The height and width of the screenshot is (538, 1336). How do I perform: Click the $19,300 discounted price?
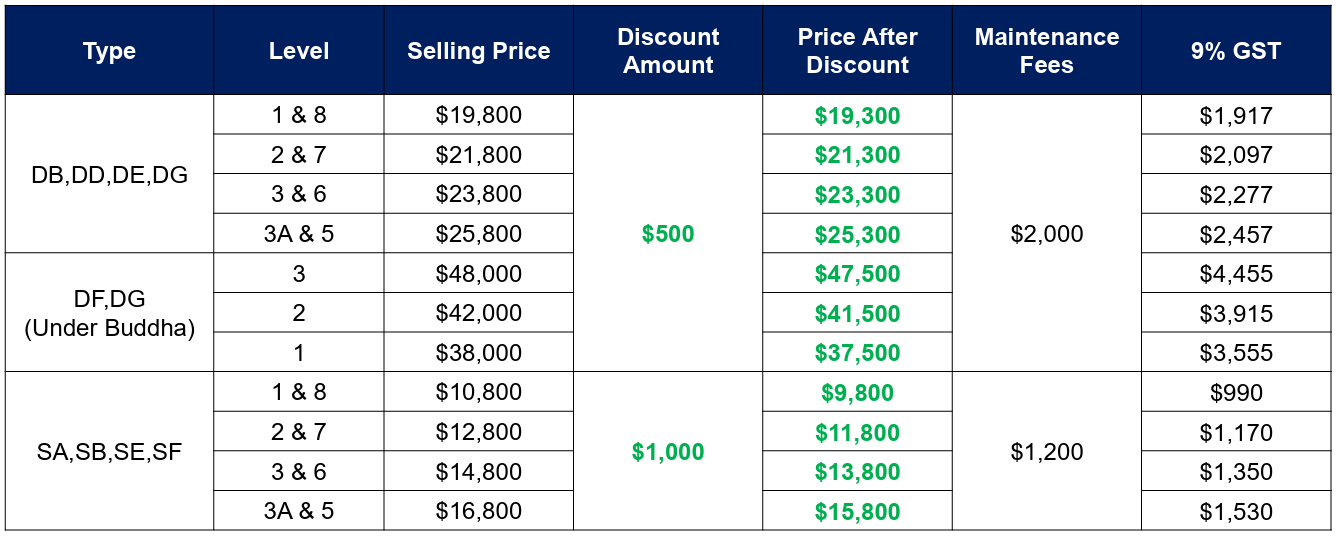(857, 115)
